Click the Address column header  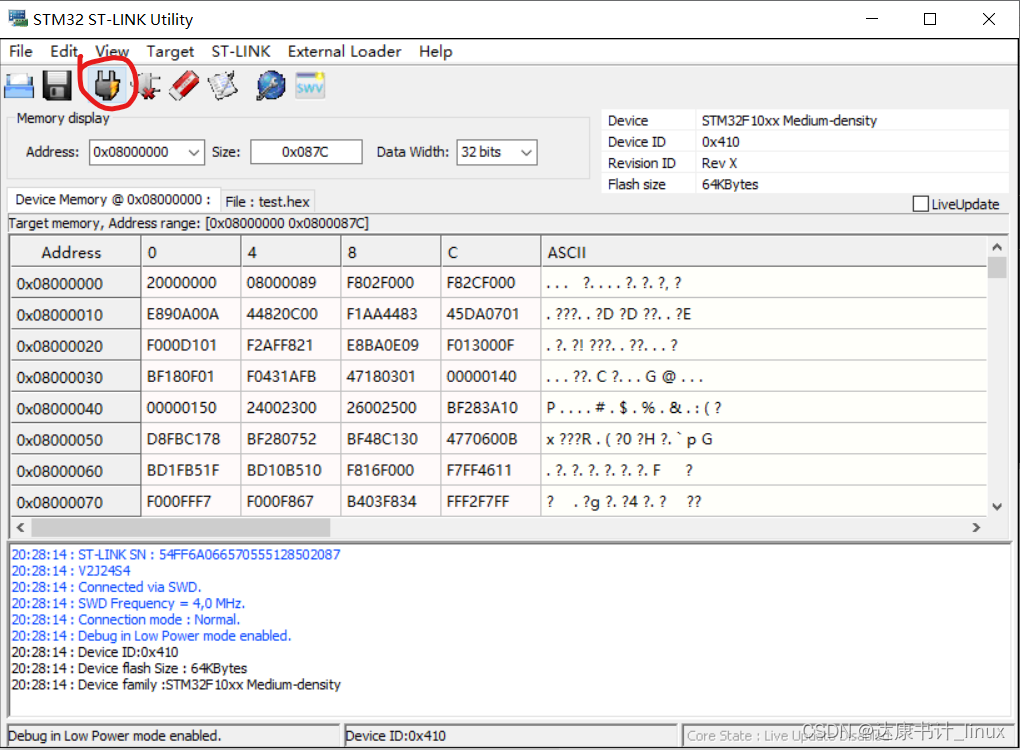pos(75,252)
